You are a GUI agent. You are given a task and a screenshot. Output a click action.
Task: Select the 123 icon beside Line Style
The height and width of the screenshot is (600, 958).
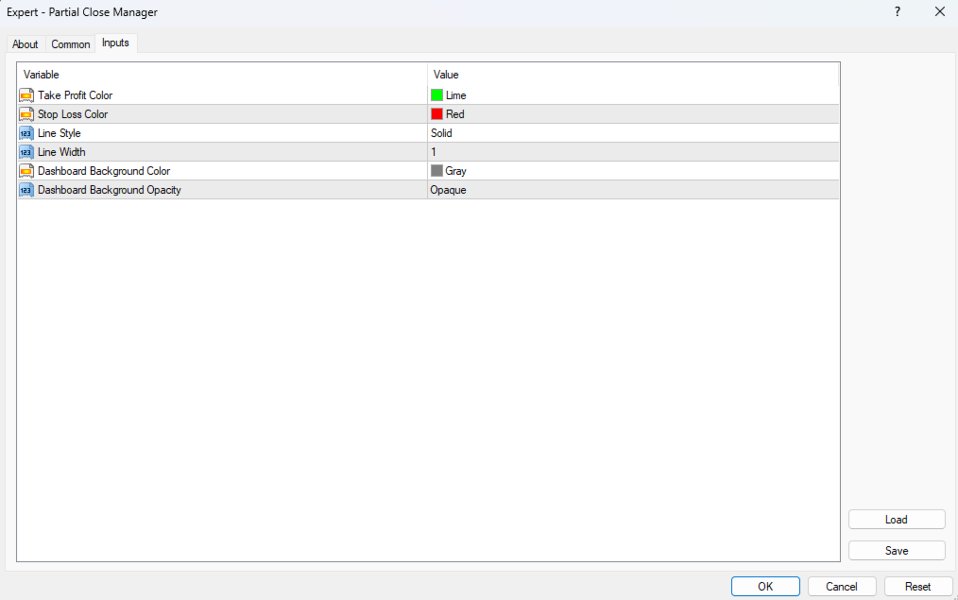(26, 132)
